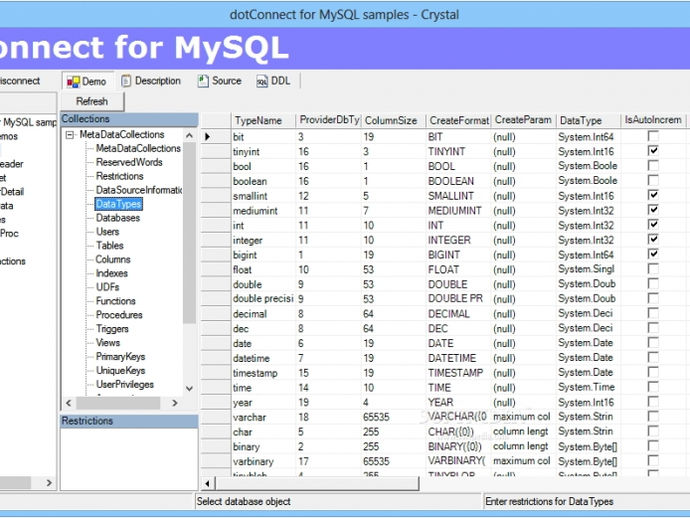Select DataSourceInformation tree item
690x518 pixels.
coord(139,190)
